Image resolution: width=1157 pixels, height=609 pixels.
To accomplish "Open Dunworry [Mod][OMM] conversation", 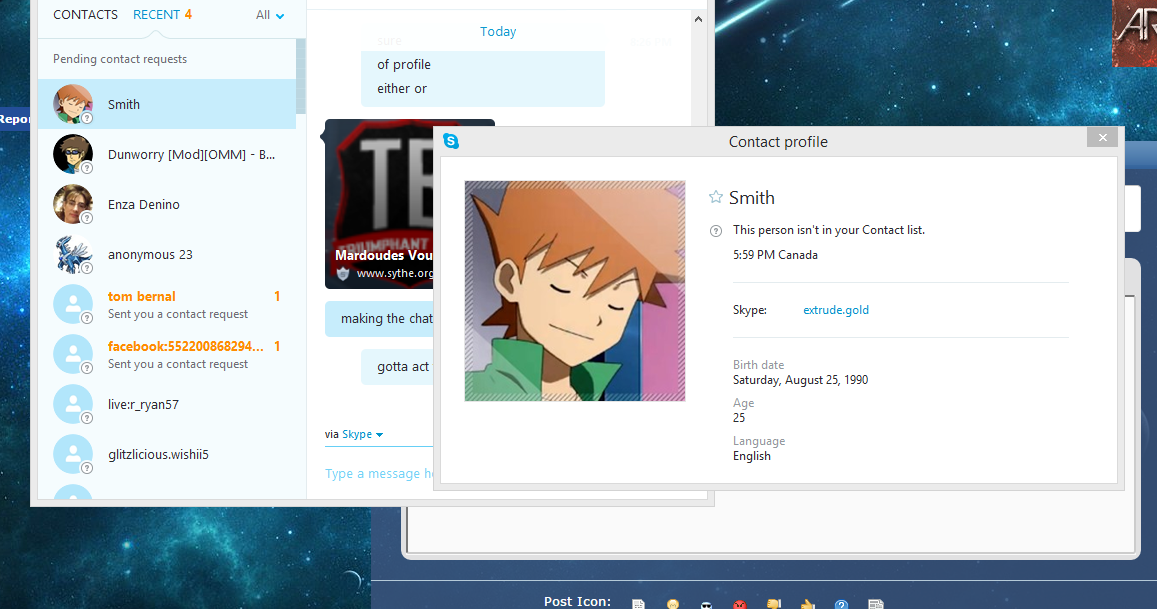I will click(167, 154).
